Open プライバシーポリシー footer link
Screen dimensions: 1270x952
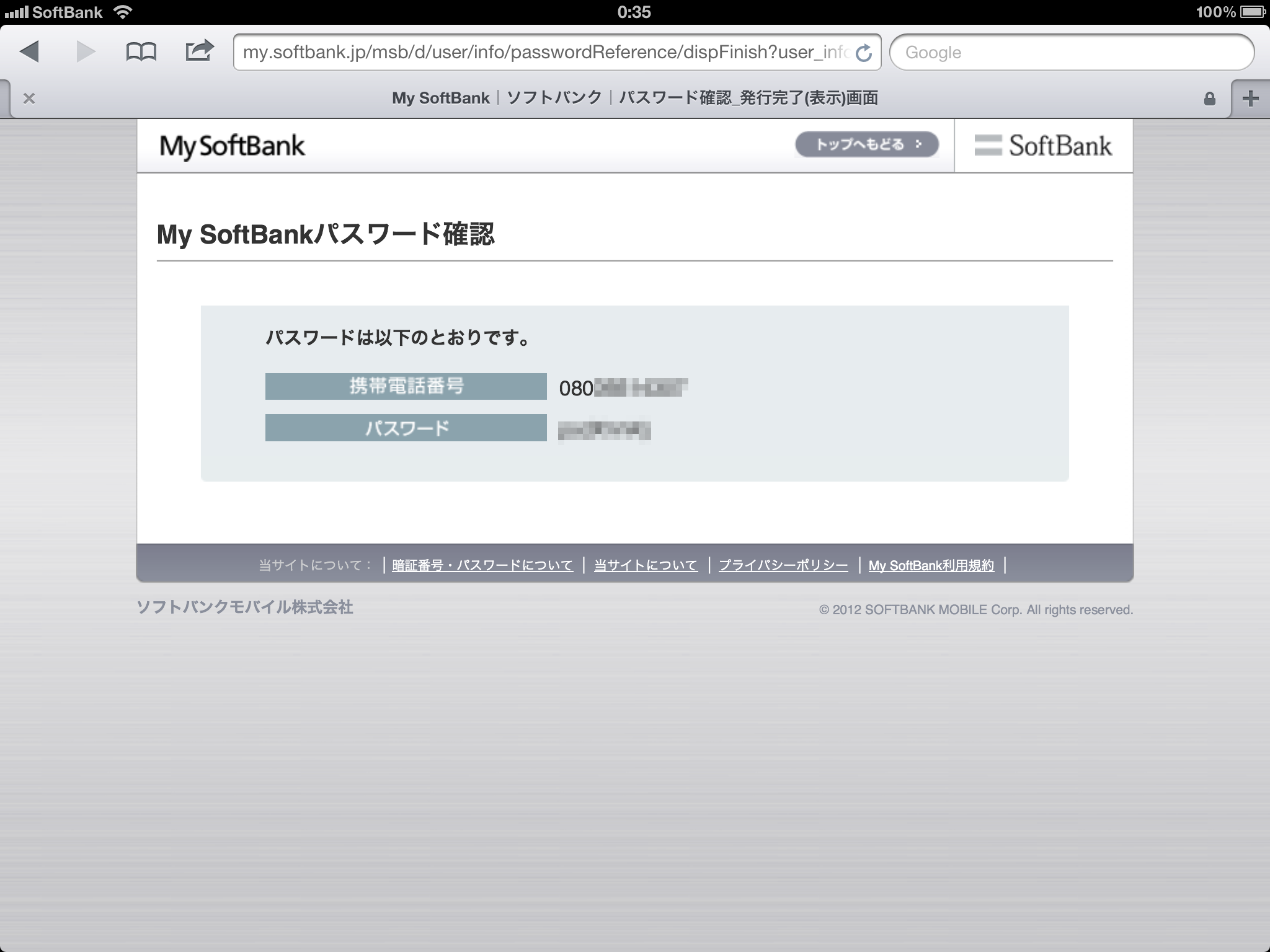[x=783, y=565]
